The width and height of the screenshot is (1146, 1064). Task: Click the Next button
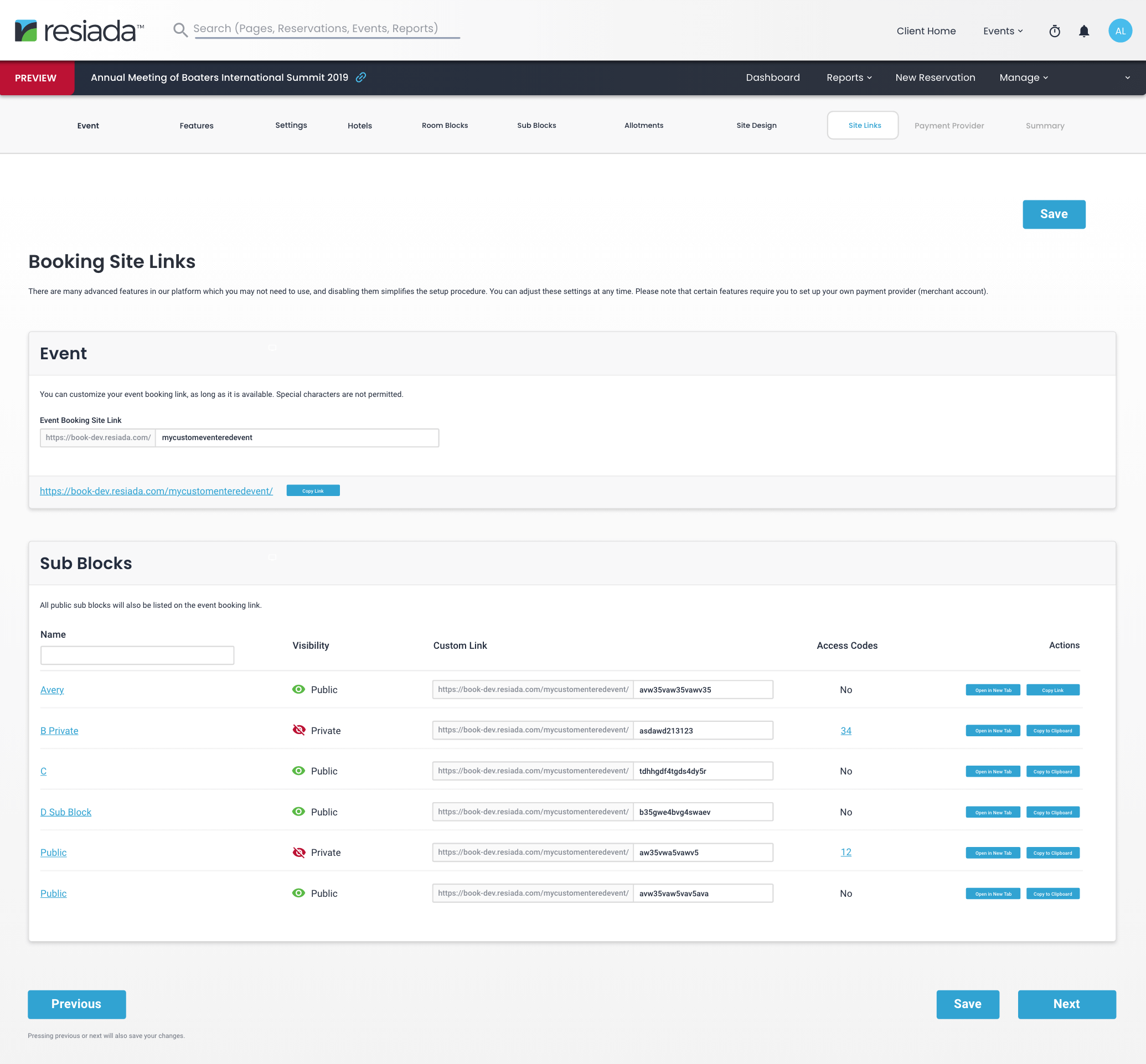pos(1066,1004)
